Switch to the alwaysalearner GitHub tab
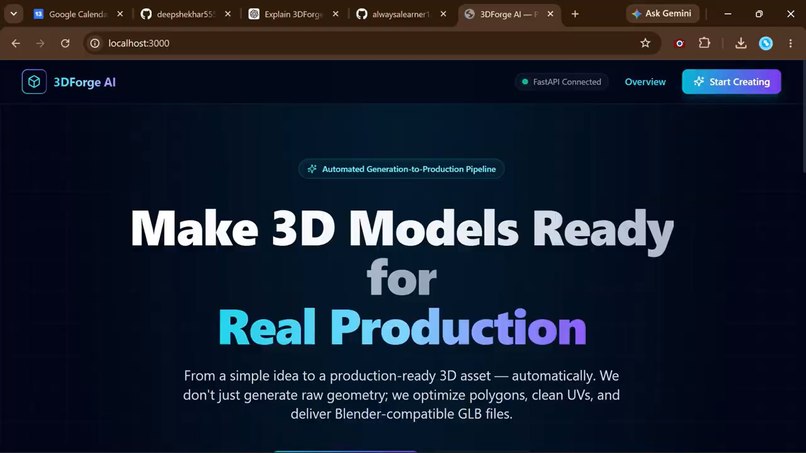The width and height of the screenshot is (806, 453). pos(400,14)
